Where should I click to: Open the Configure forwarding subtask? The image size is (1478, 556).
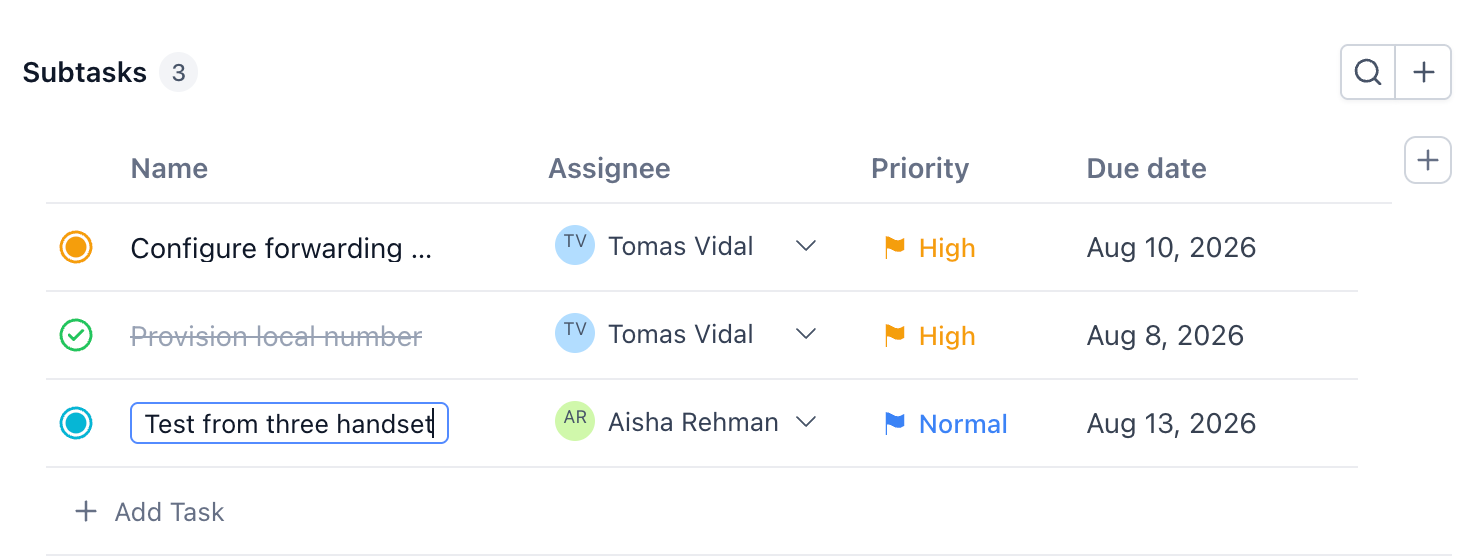[281, 248]
